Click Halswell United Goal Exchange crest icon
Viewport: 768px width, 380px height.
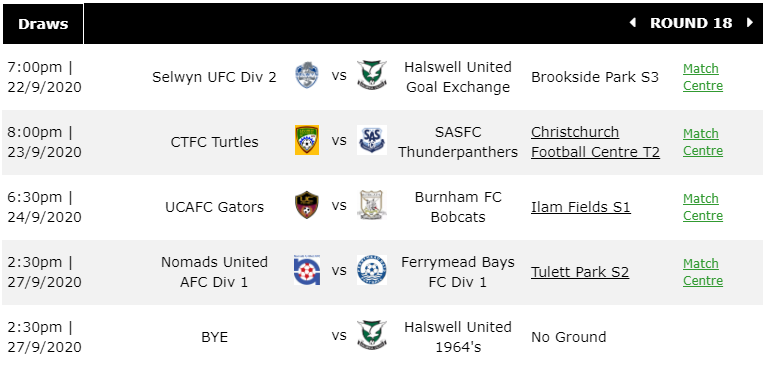pyautogui.click(x=372, y=75)
